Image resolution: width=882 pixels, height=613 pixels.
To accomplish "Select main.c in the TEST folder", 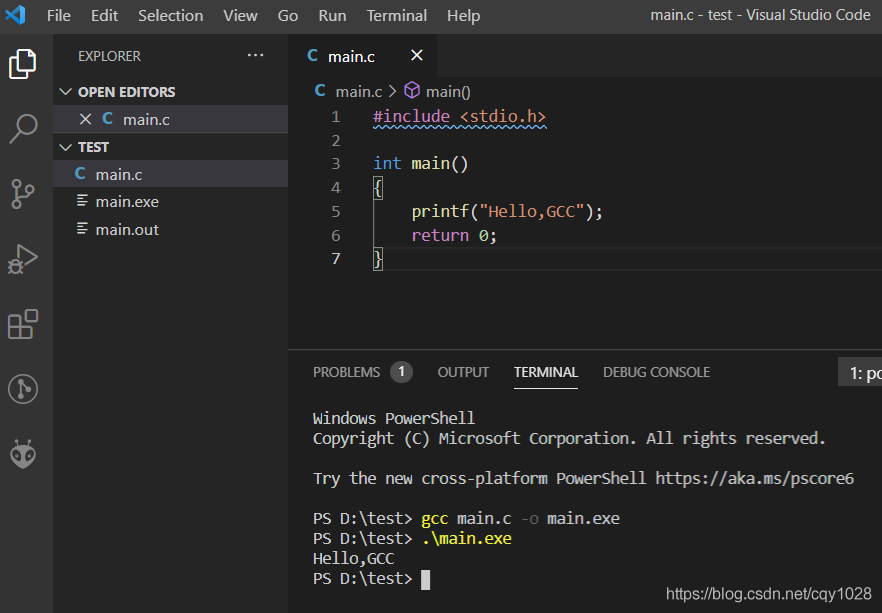I will 171,174.
